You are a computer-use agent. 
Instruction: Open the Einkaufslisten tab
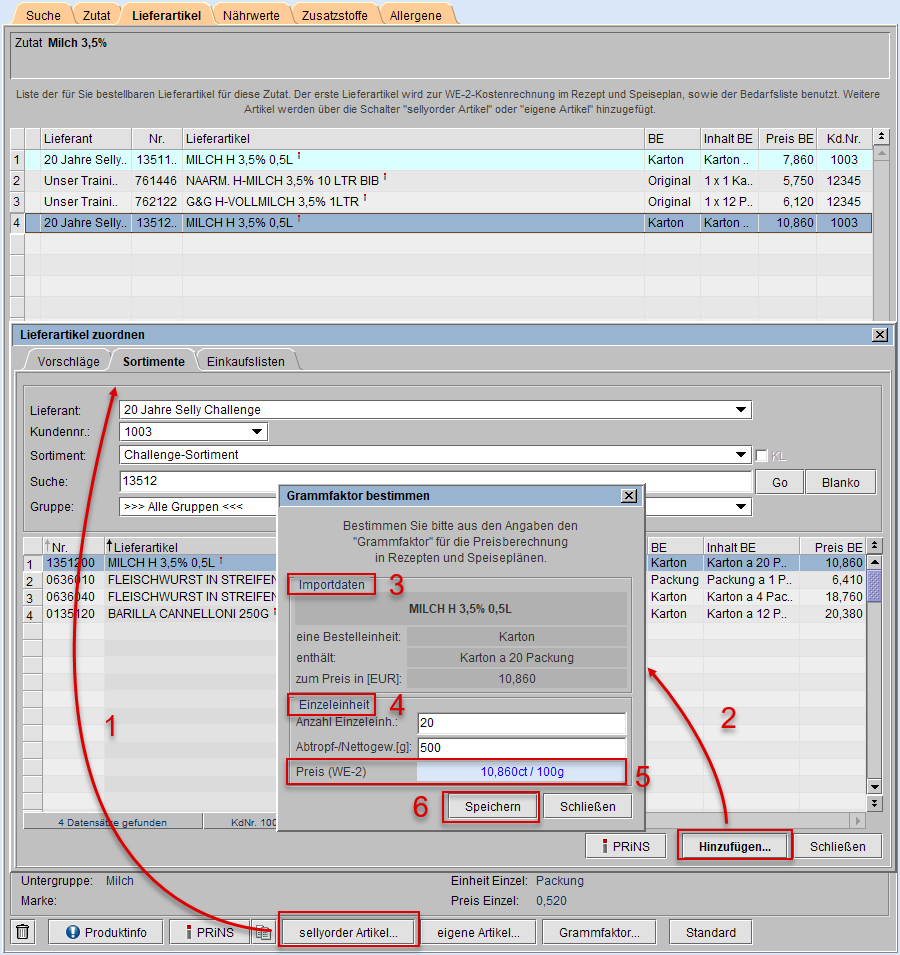tap(246, 361)
